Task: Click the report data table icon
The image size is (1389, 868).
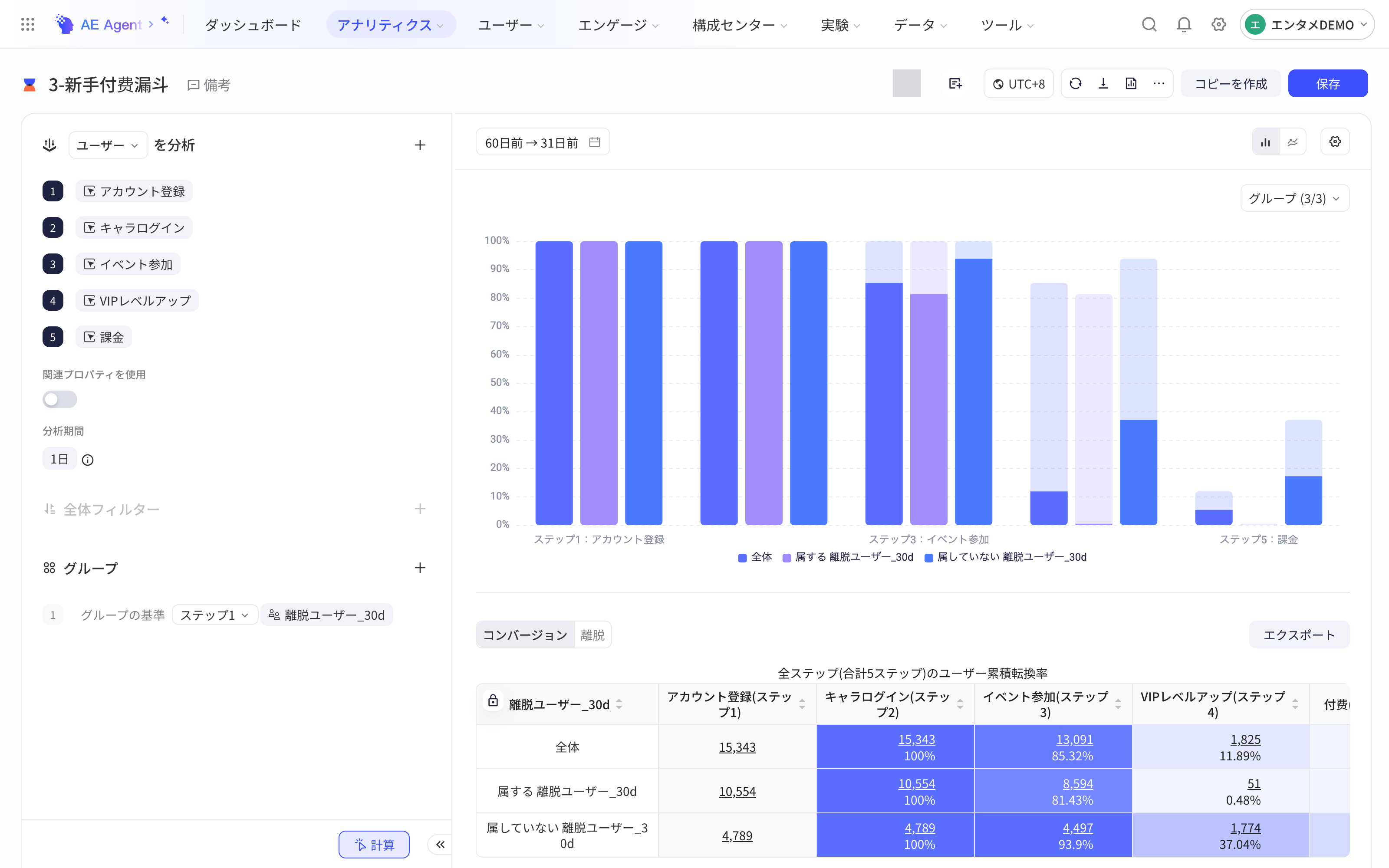Action: click(x=1131, y=84)
